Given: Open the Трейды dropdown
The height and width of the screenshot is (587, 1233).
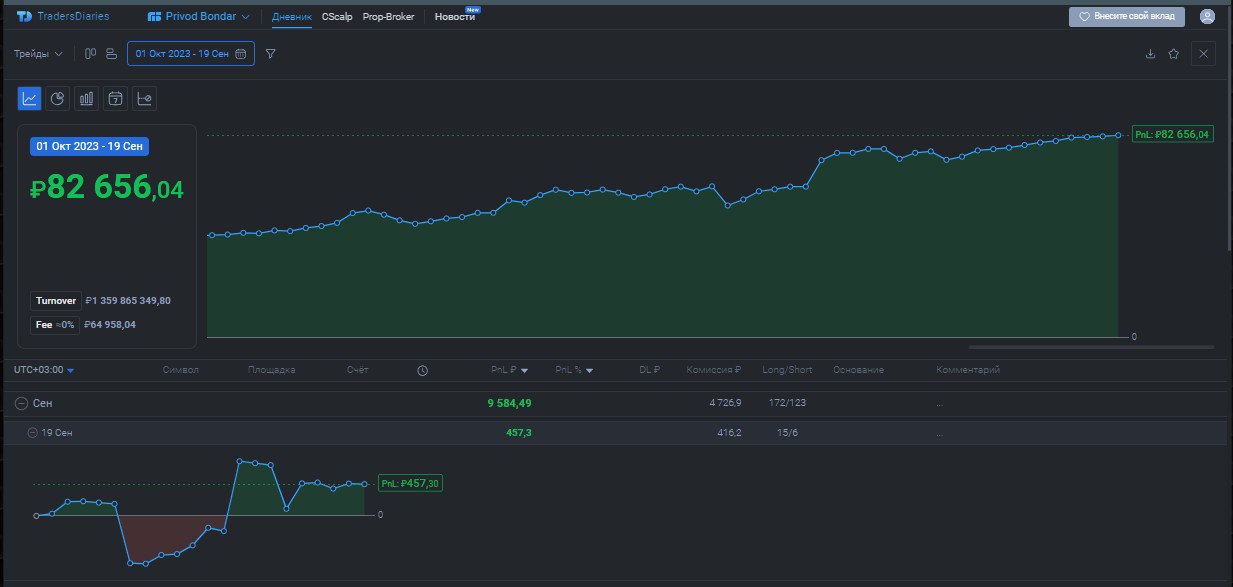Looking at the screenshot, I should click(x=38, y=54).
